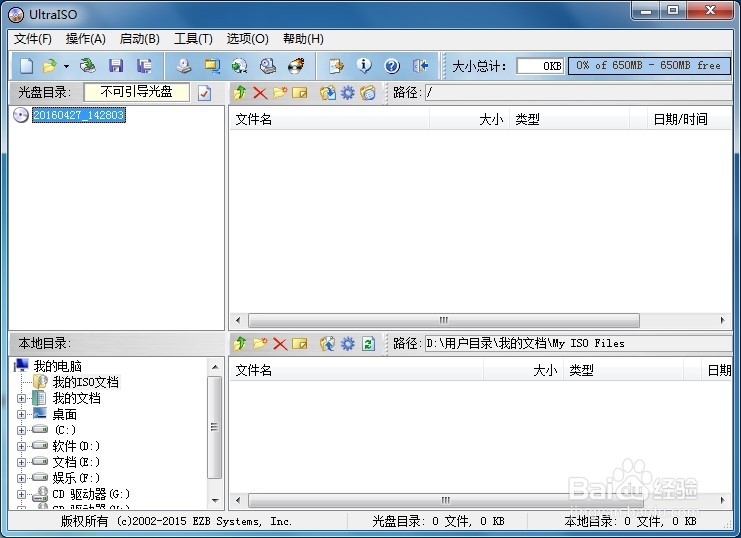Click gear settings icon in local pane
The height and width of the screenshot is (538, 741).
point(347,344)
